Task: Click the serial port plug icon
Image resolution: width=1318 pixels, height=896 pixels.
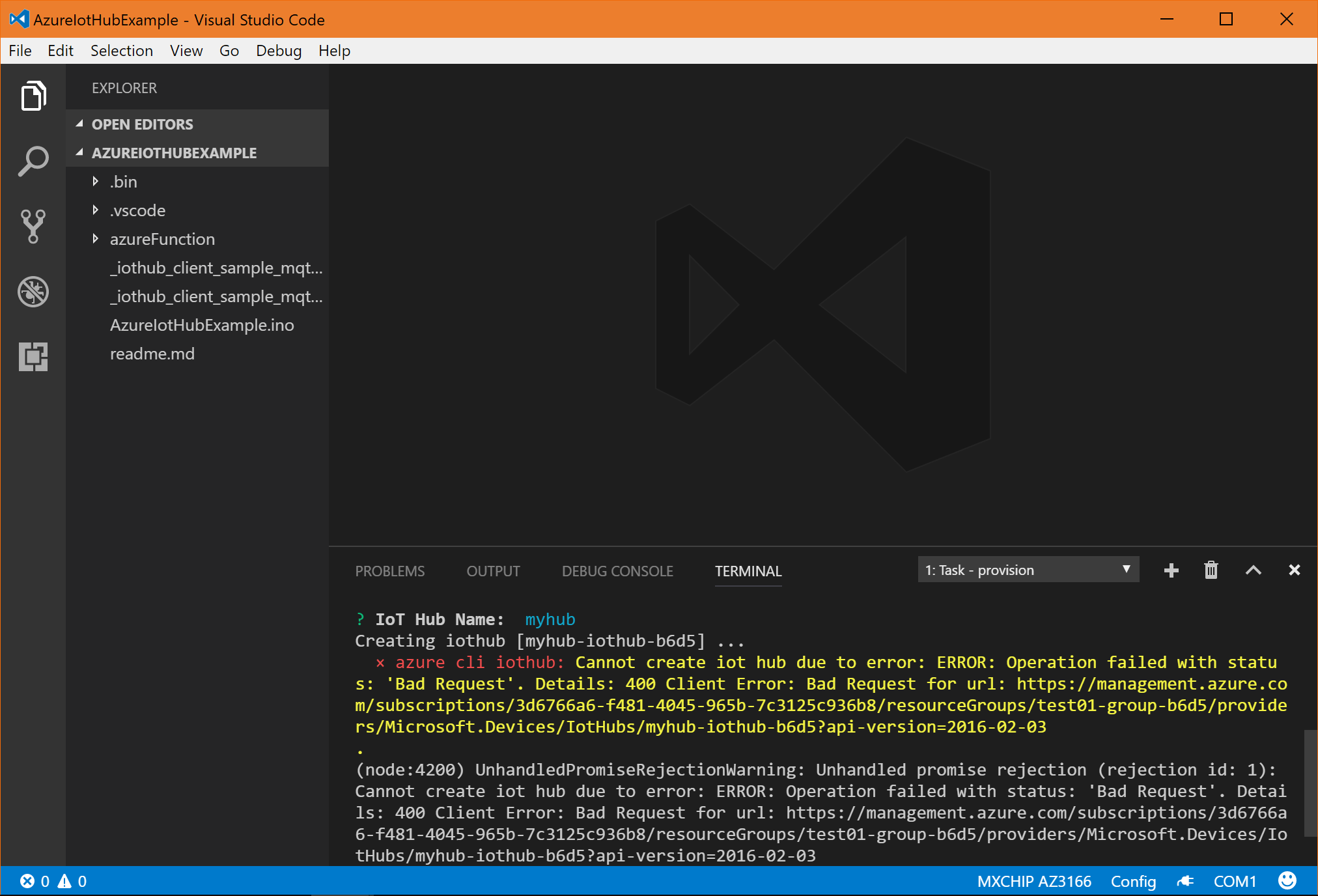Action: tap(1185, 881)
